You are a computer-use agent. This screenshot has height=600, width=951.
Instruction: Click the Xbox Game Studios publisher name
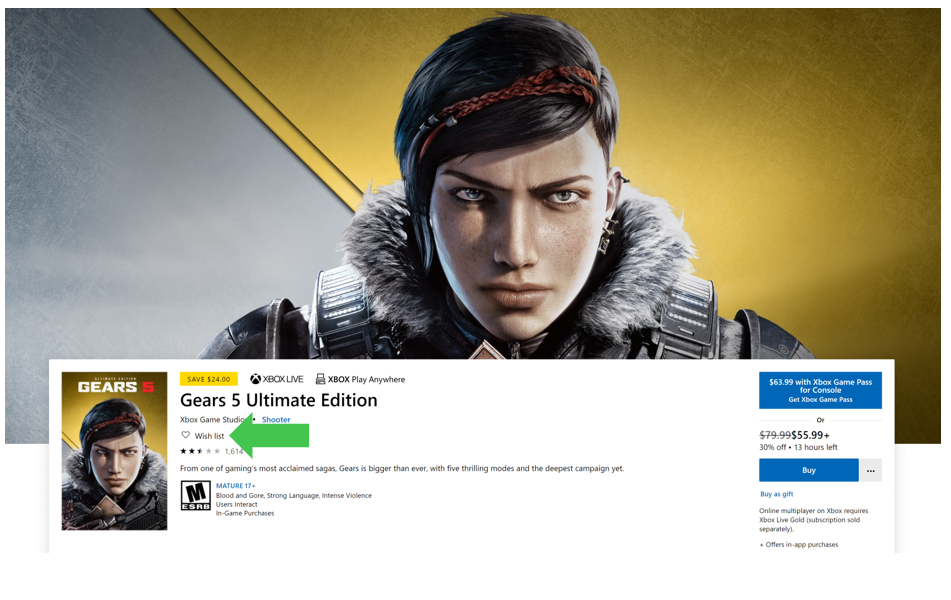(213, 419)
